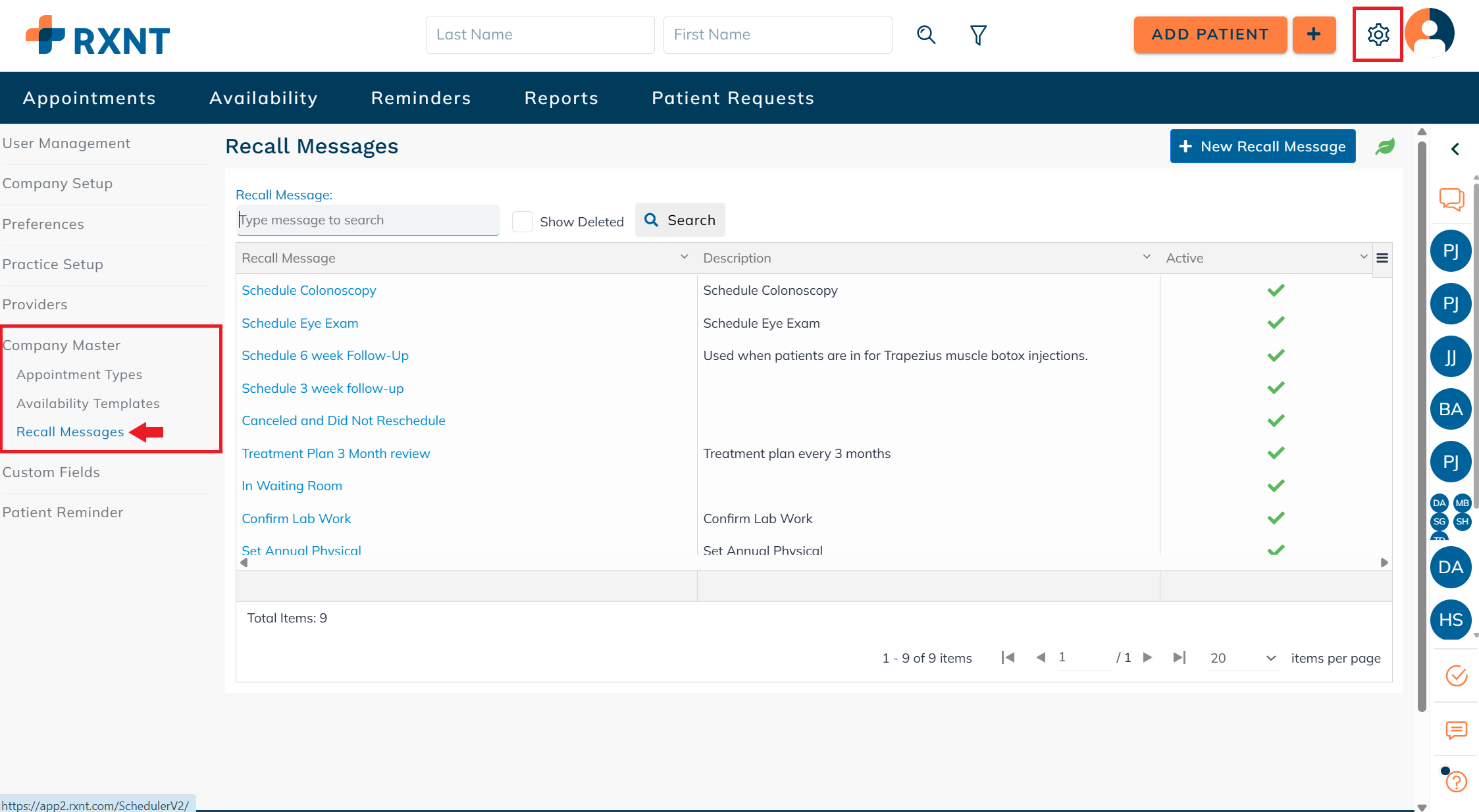Open the Patient Requests menu

click(x=733, y=98)
